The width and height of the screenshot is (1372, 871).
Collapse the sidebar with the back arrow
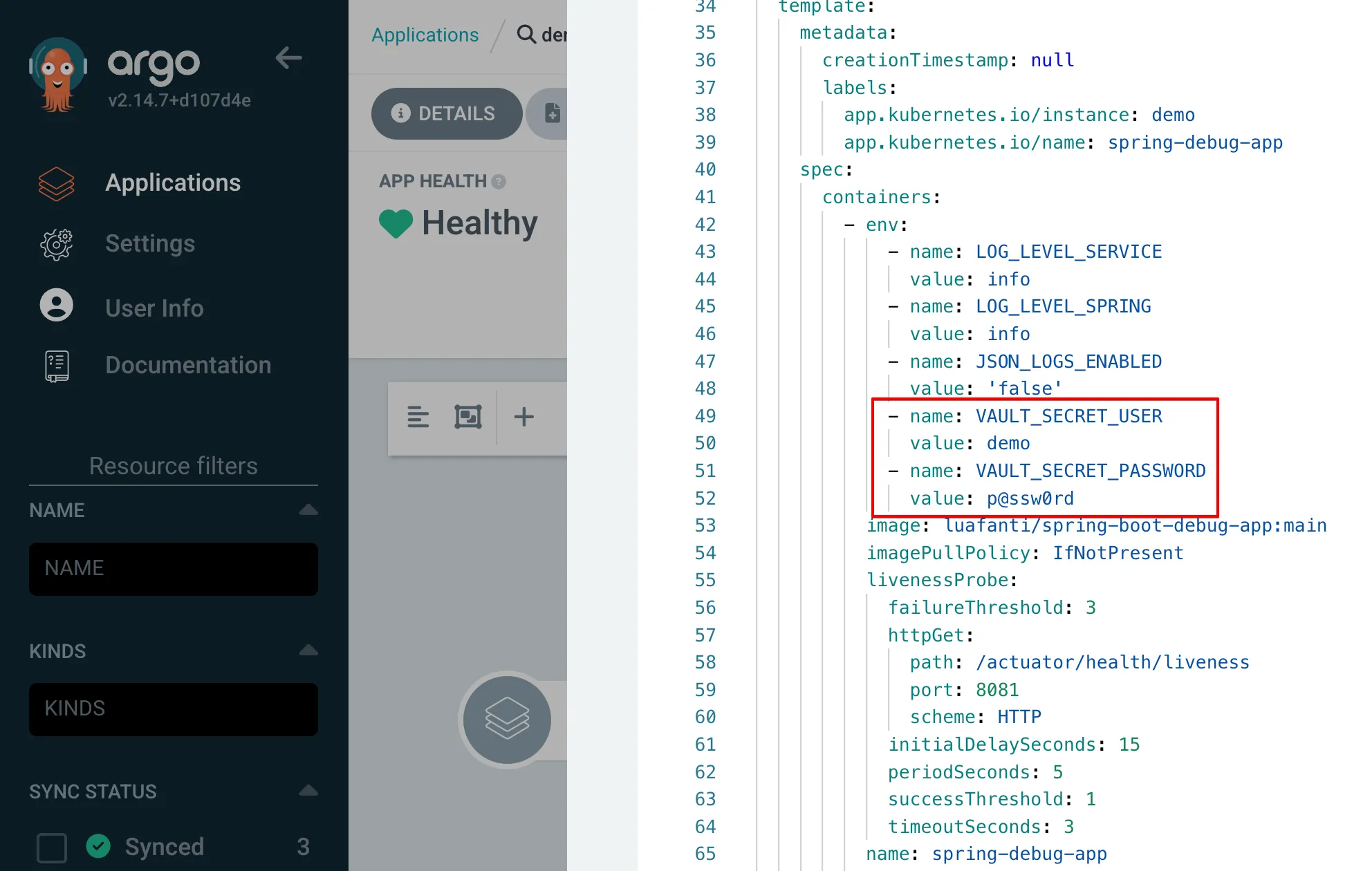click(x=288, y=57)
